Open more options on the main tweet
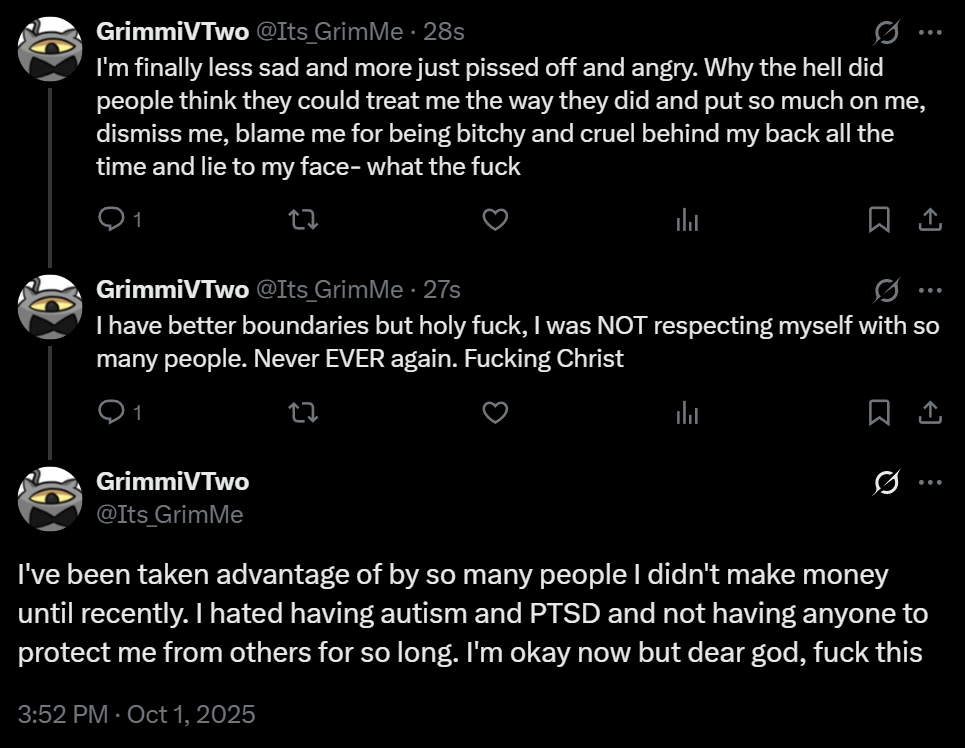 (930, 482)
